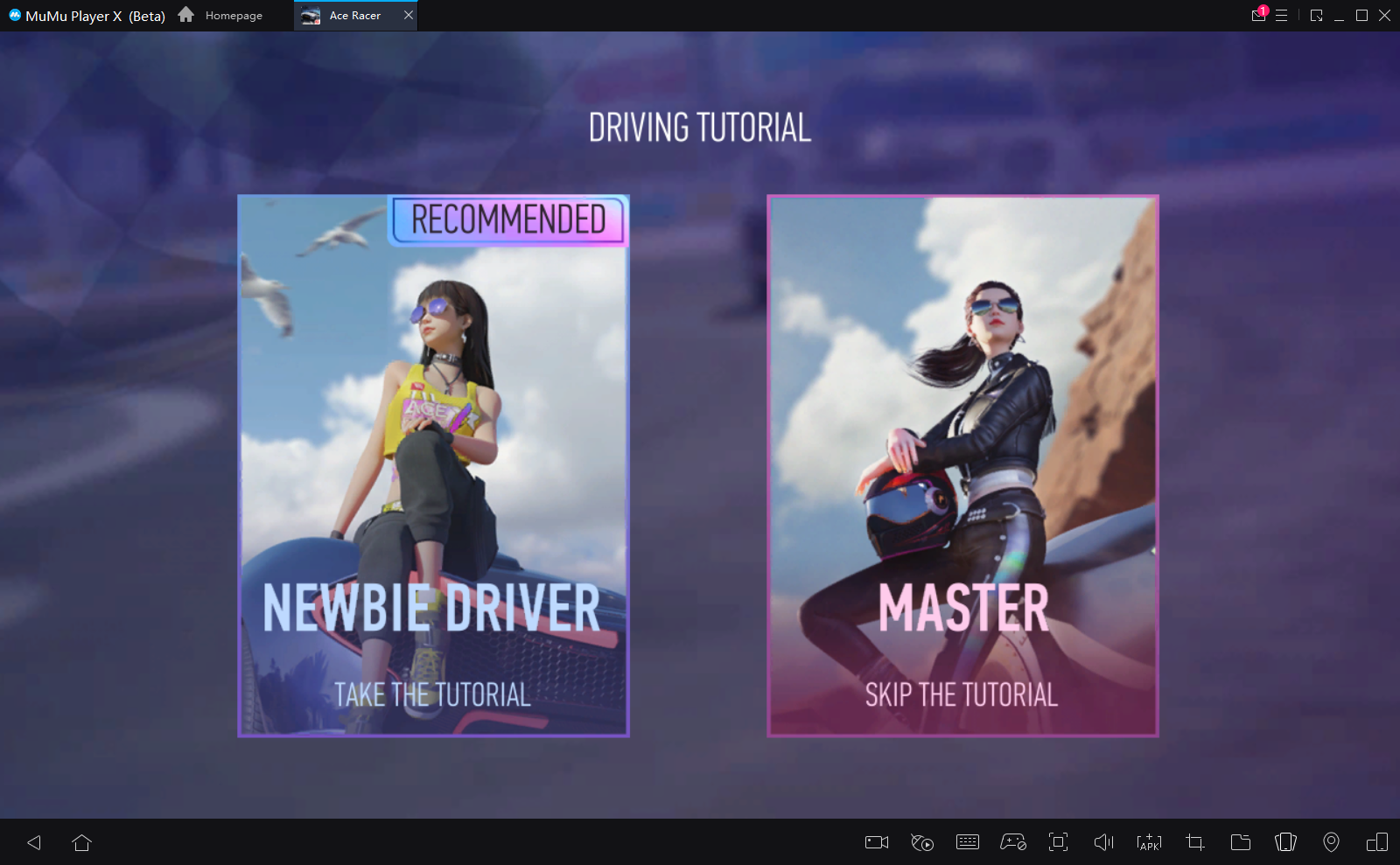Click the RECOMMENDED badge

click(507, 220)
